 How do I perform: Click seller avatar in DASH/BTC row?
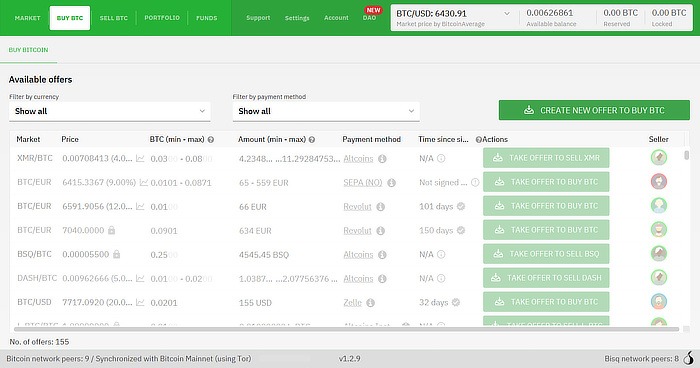tap(659, 277)
